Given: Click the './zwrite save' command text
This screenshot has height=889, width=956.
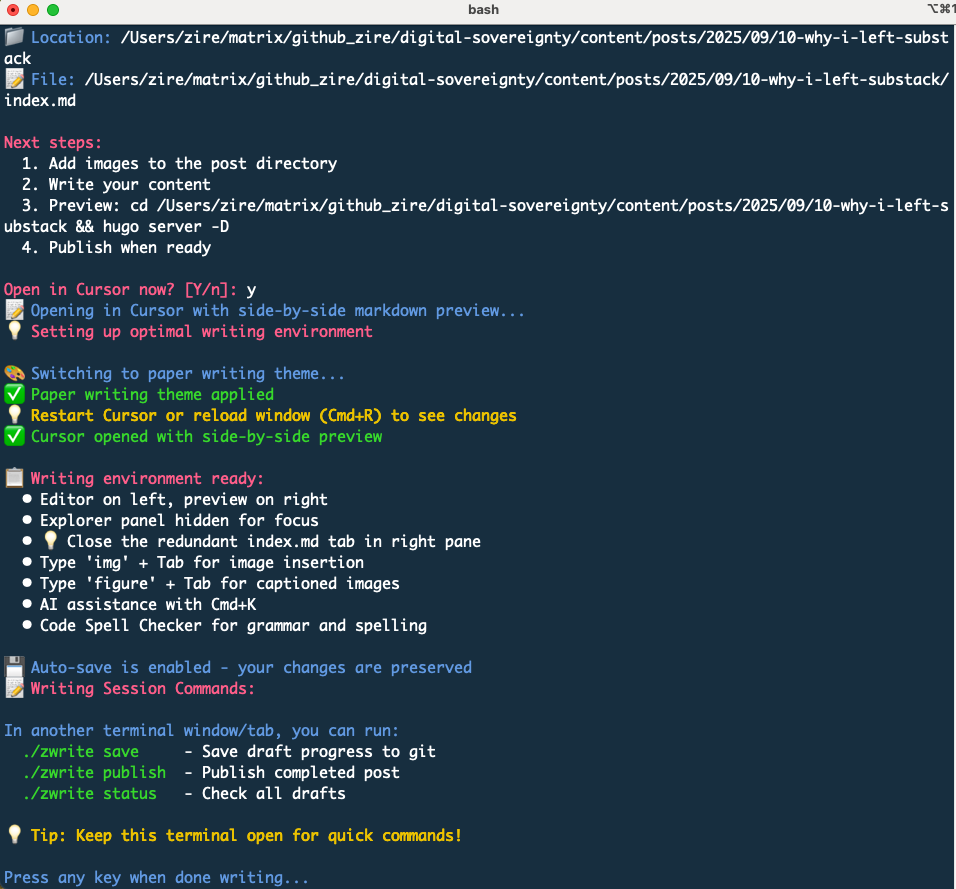Looking at the screenshot, I should [x=81, y=752].
